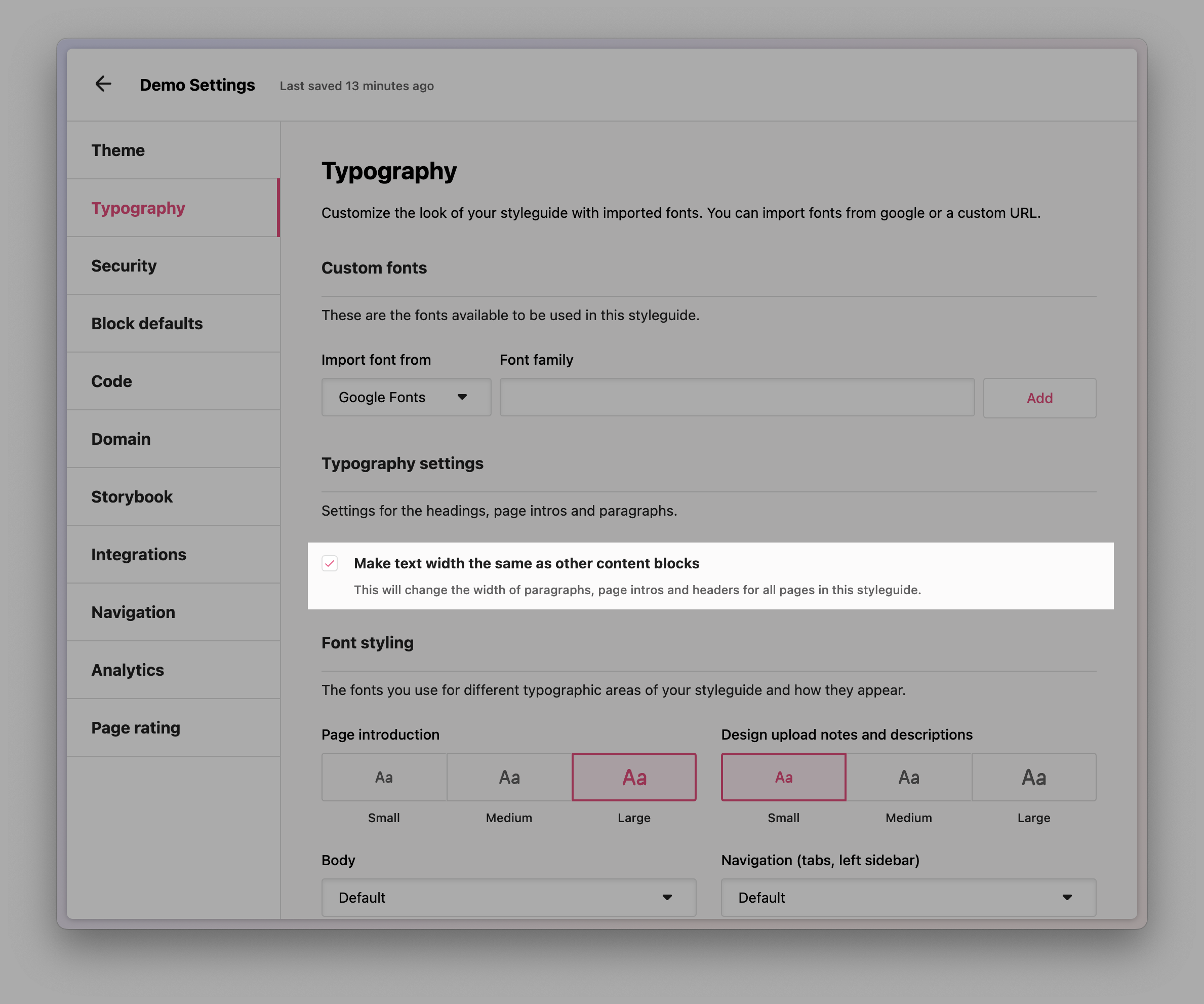Viewport: 1204px width, 1004px height.
Task: Open Block defaults in the sidebar
Action: coord(173,324)
